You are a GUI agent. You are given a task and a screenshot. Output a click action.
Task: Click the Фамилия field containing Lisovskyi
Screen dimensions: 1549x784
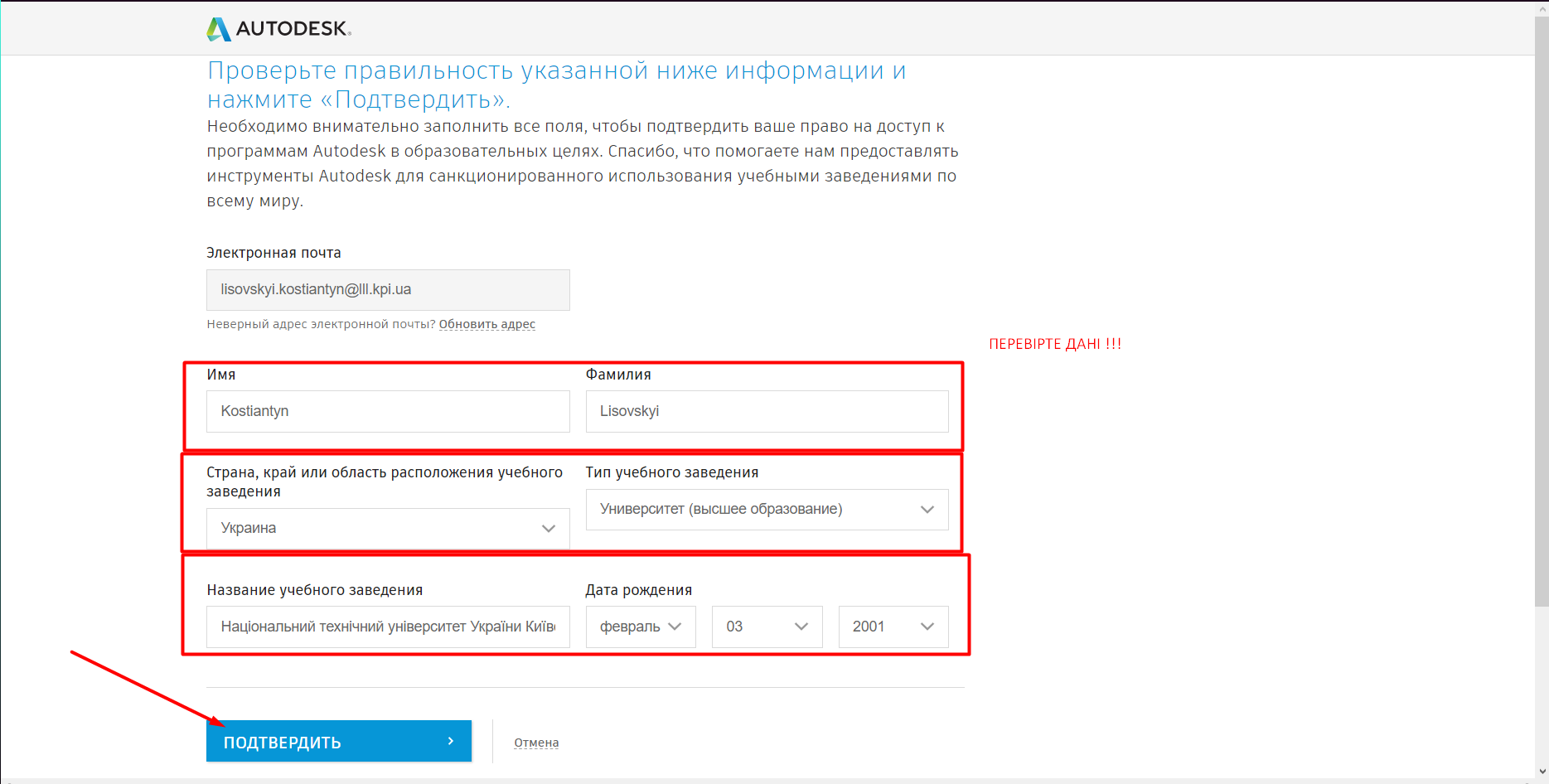[x=767, y=411]
